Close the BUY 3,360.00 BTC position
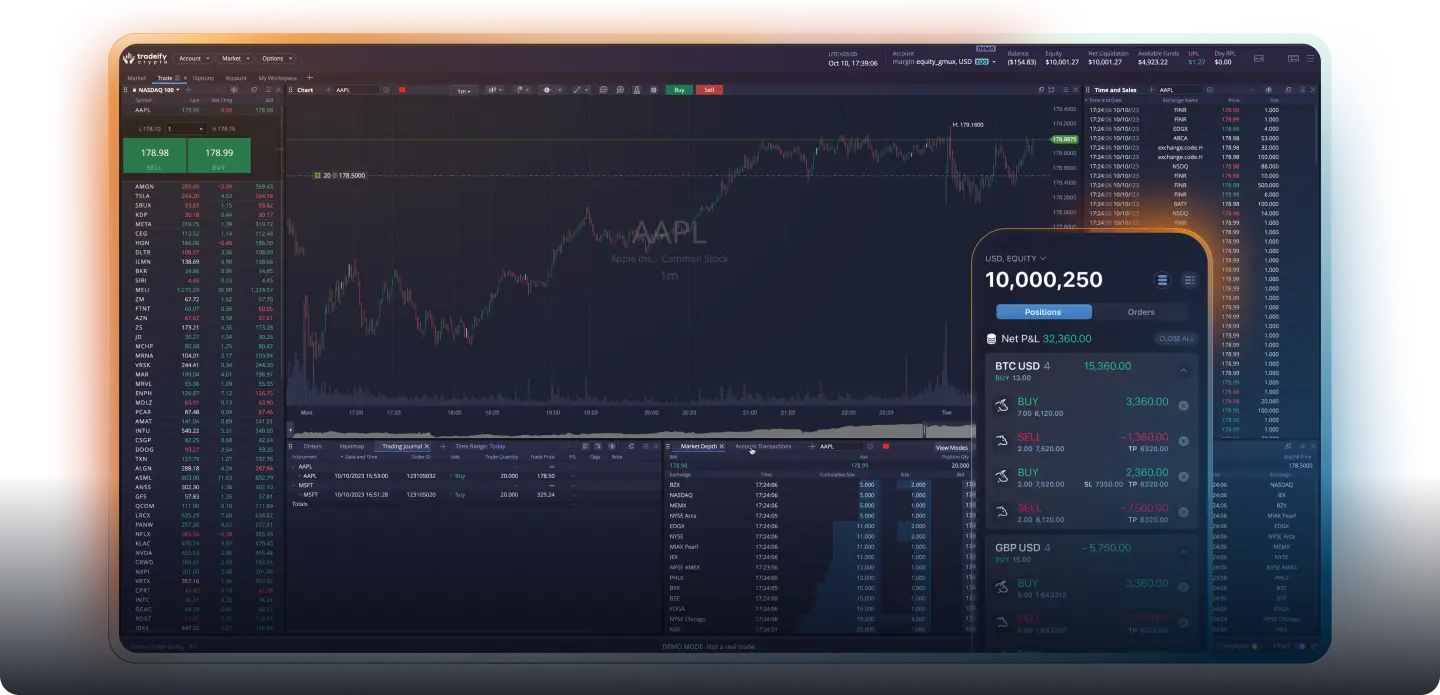Screen dimensions: 1440x695 [1183, 406]
